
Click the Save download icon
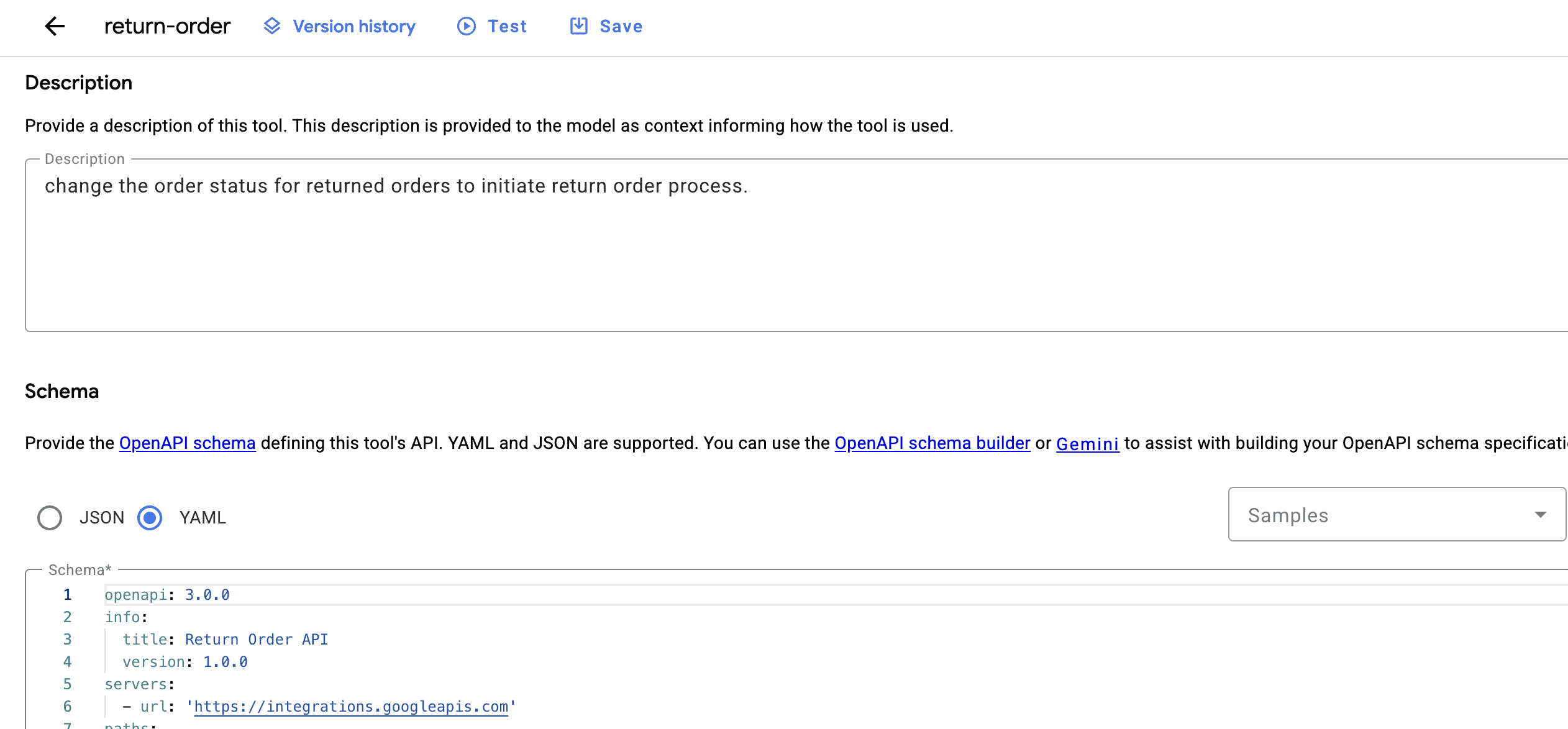578,26
